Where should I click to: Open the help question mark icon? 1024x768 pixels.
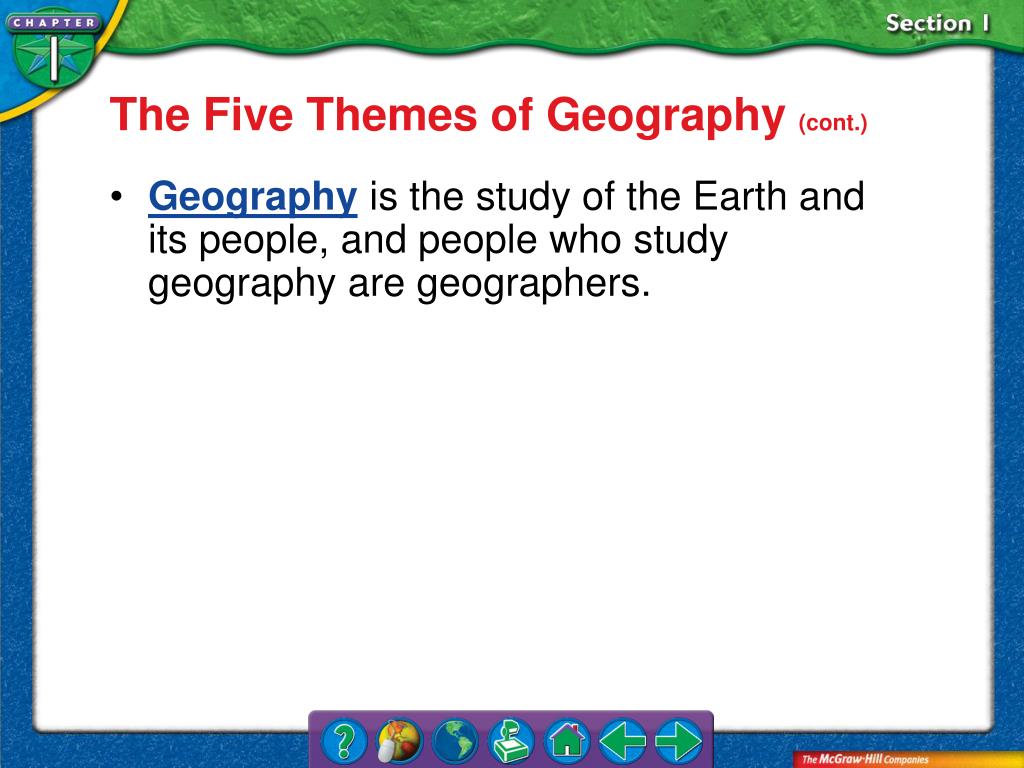[344, 741]
